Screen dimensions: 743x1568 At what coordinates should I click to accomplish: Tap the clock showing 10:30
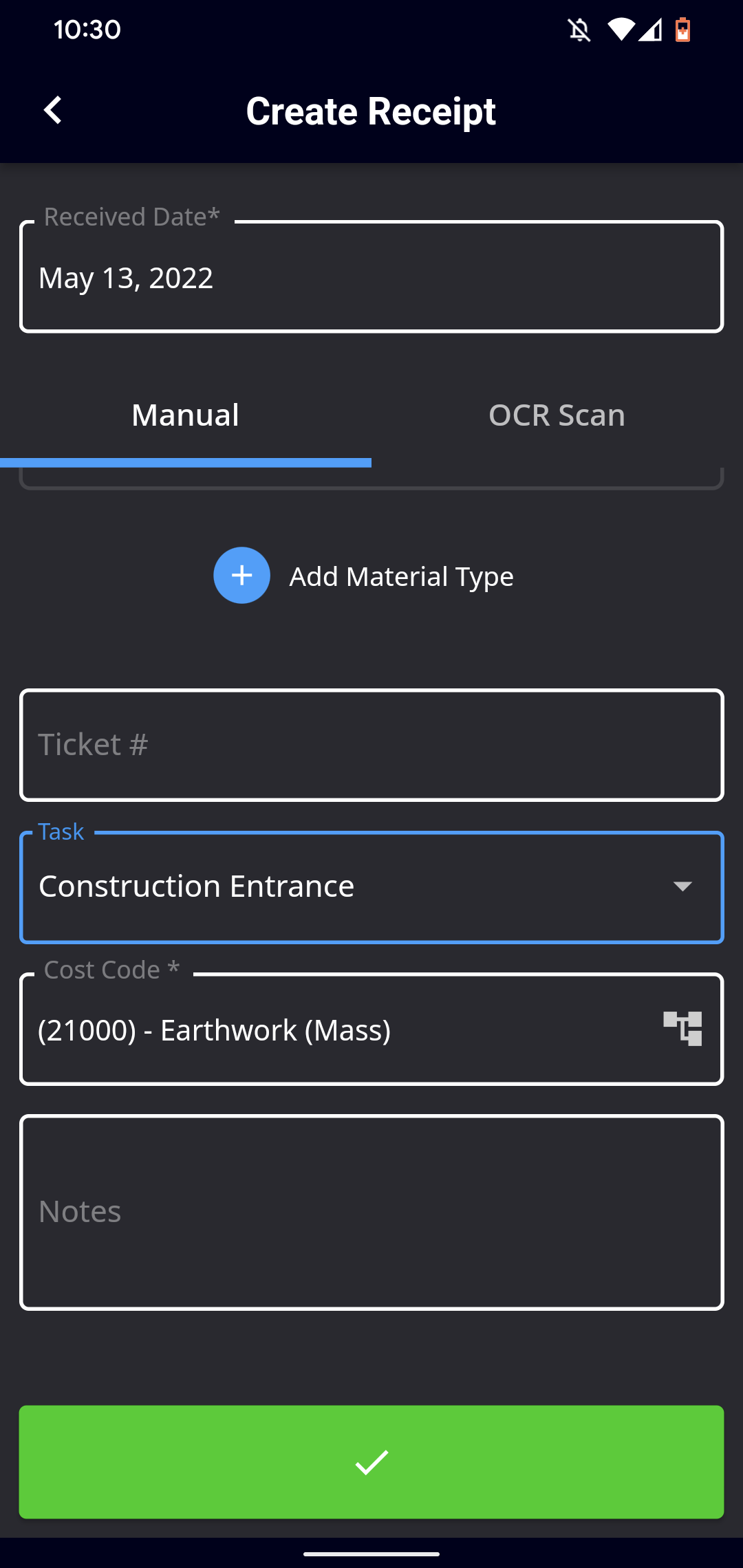(x=87, y=30)
